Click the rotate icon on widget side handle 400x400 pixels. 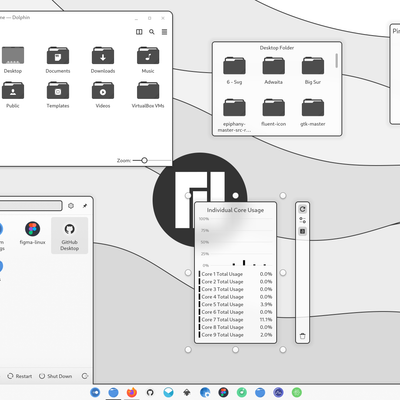click(x=302, y=209)
